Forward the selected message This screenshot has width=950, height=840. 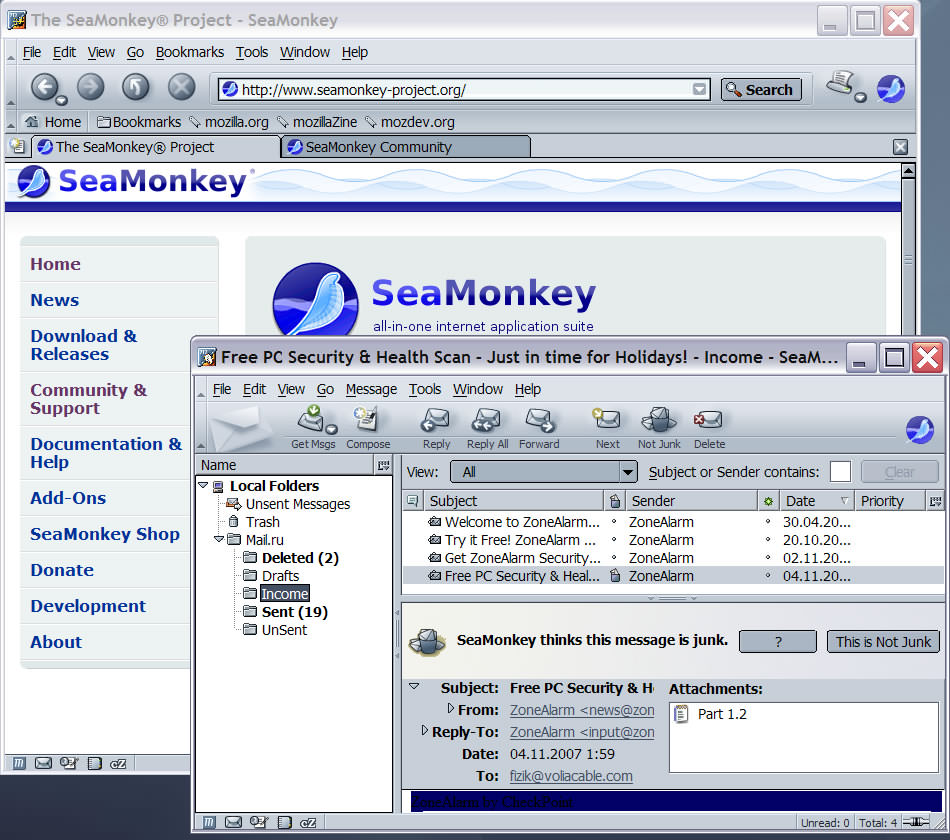coord(539,427)
